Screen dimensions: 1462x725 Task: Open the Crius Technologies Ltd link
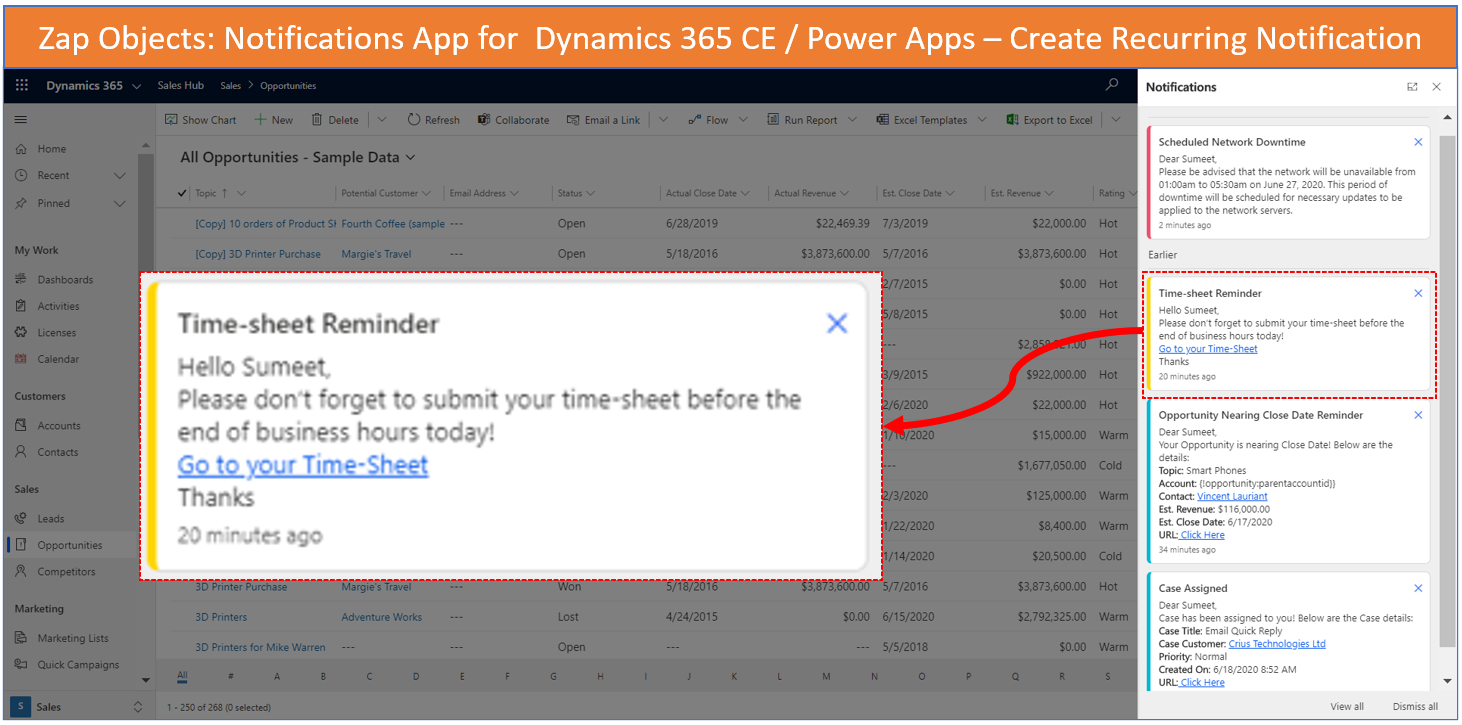coord(1277,644)
